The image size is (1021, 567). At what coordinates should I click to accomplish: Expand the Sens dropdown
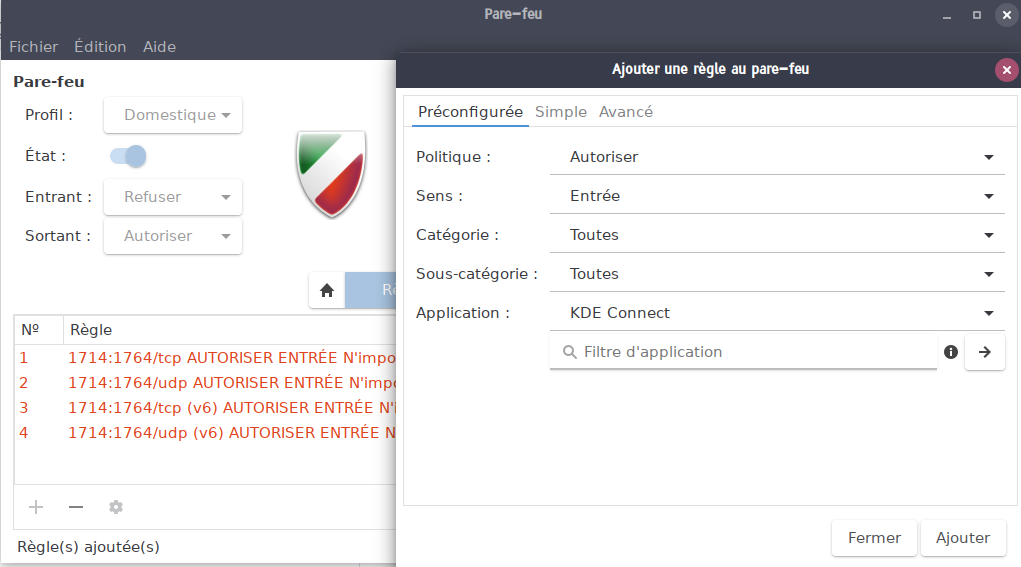776,196
